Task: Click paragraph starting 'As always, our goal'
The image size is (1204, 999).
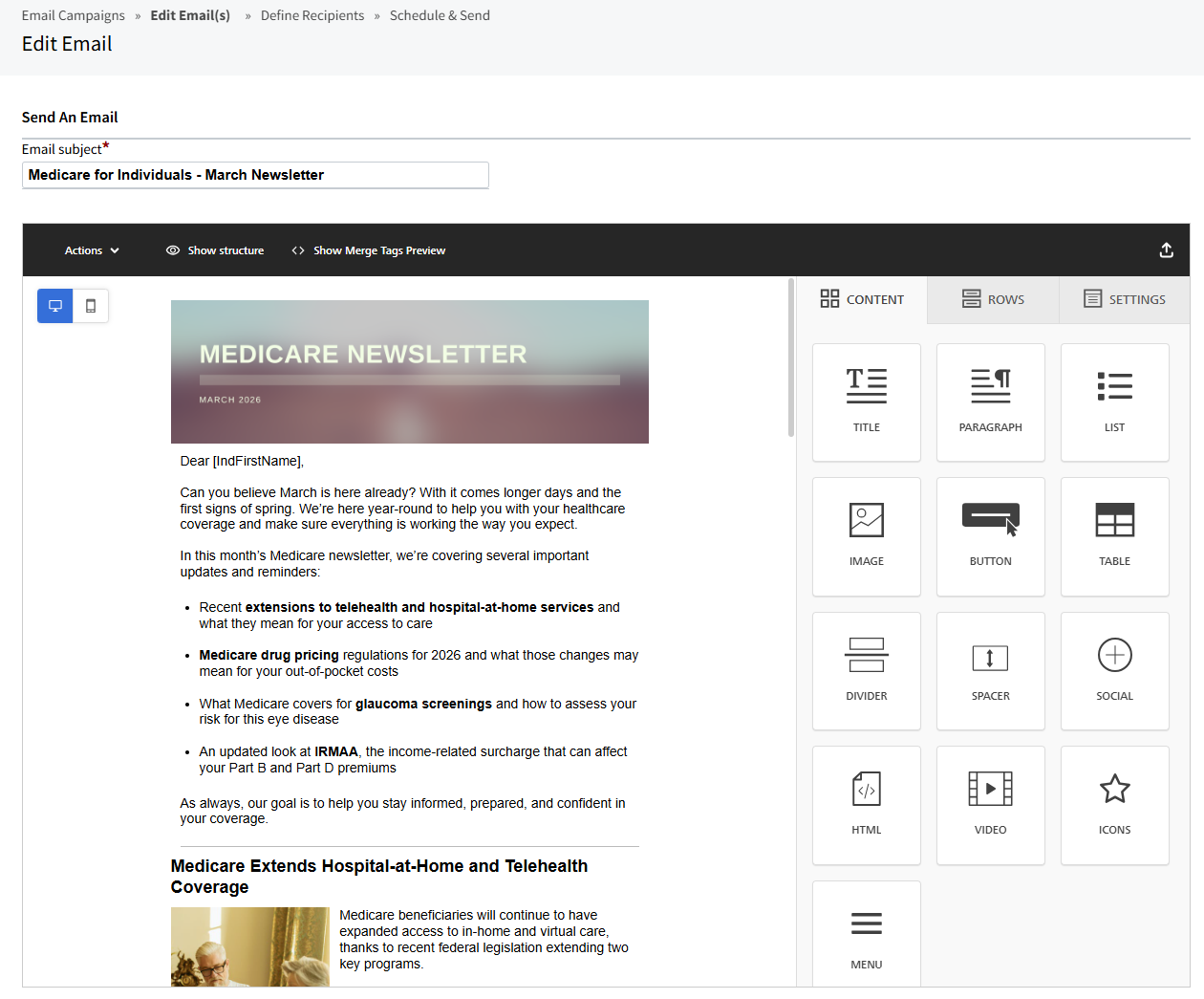Action: (x=403, y=811)
